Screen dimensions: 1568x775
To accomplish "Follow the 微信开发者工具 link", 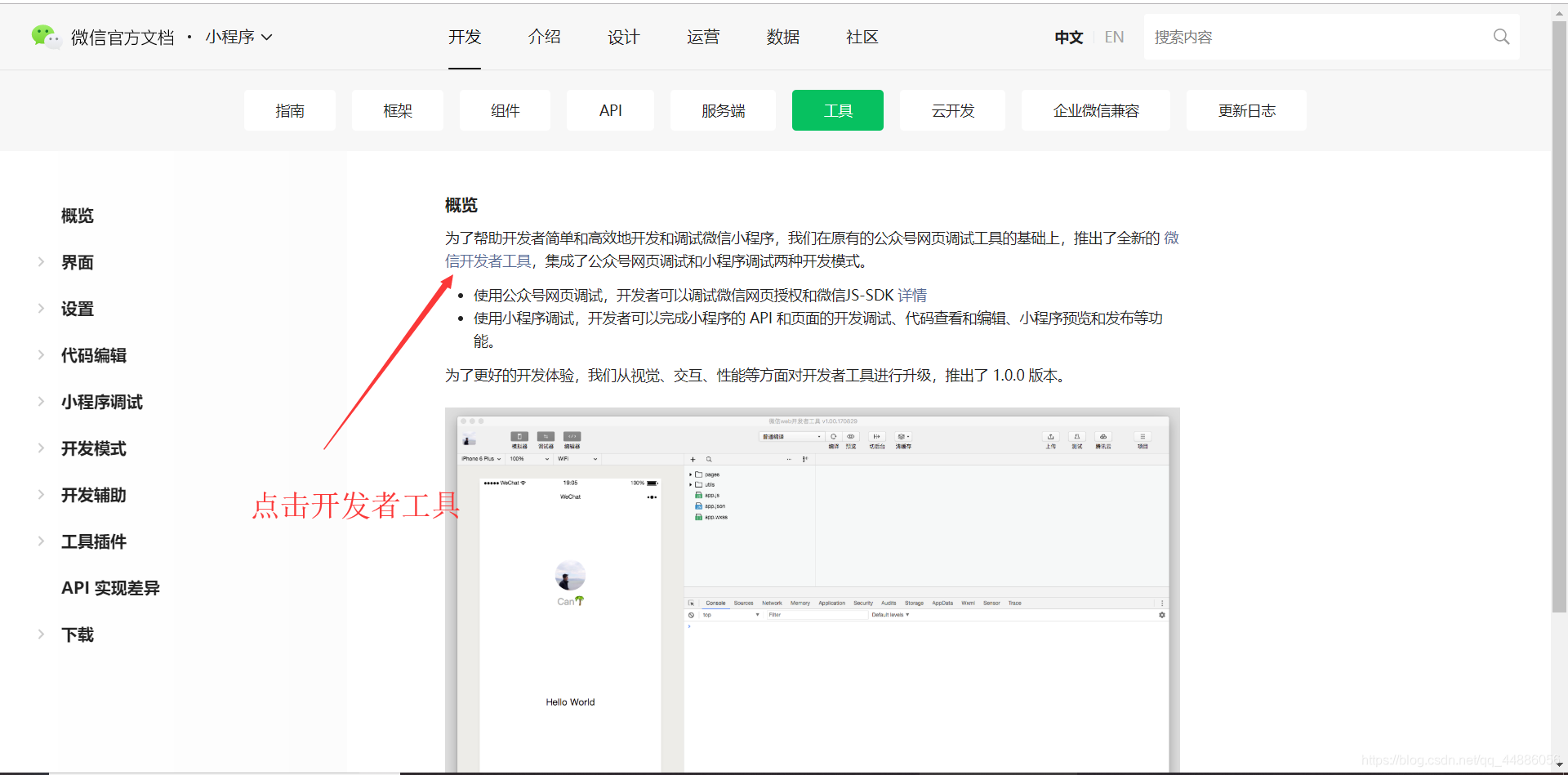I will 488,261.
